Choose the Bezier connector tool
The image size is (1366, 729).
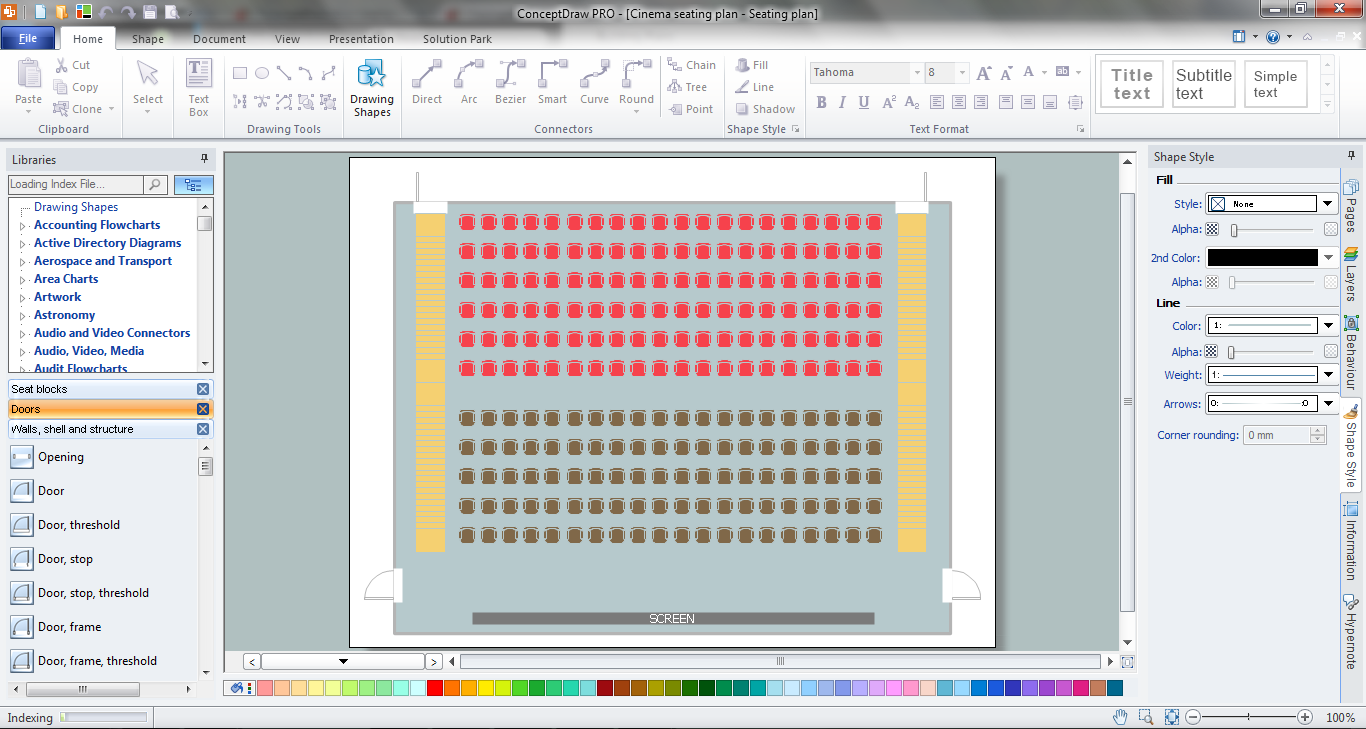510,82
